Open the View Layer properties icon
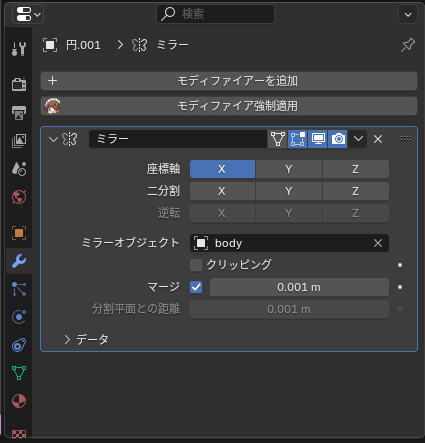The image size is (425, 443). pos(19,141)
